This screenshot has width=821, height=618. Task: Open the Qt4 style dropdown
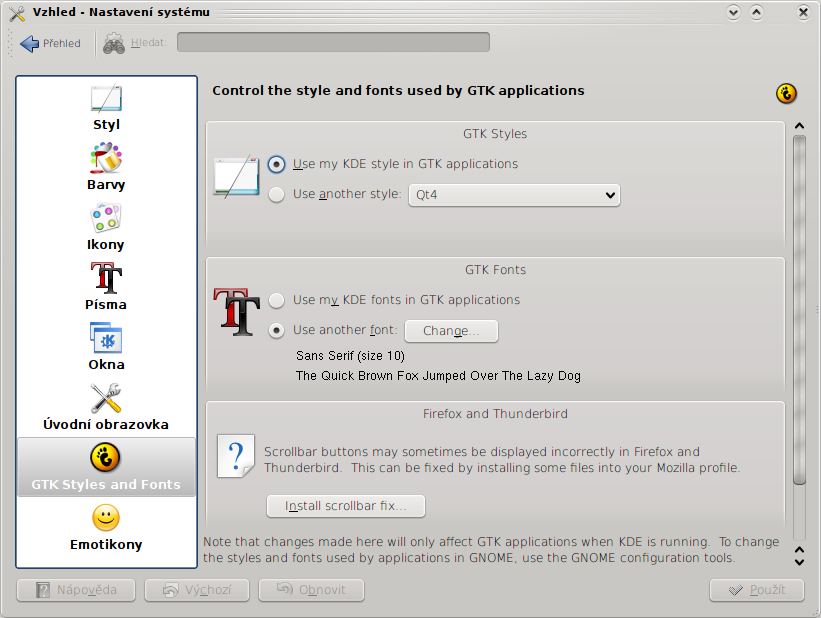click(514, 195)
